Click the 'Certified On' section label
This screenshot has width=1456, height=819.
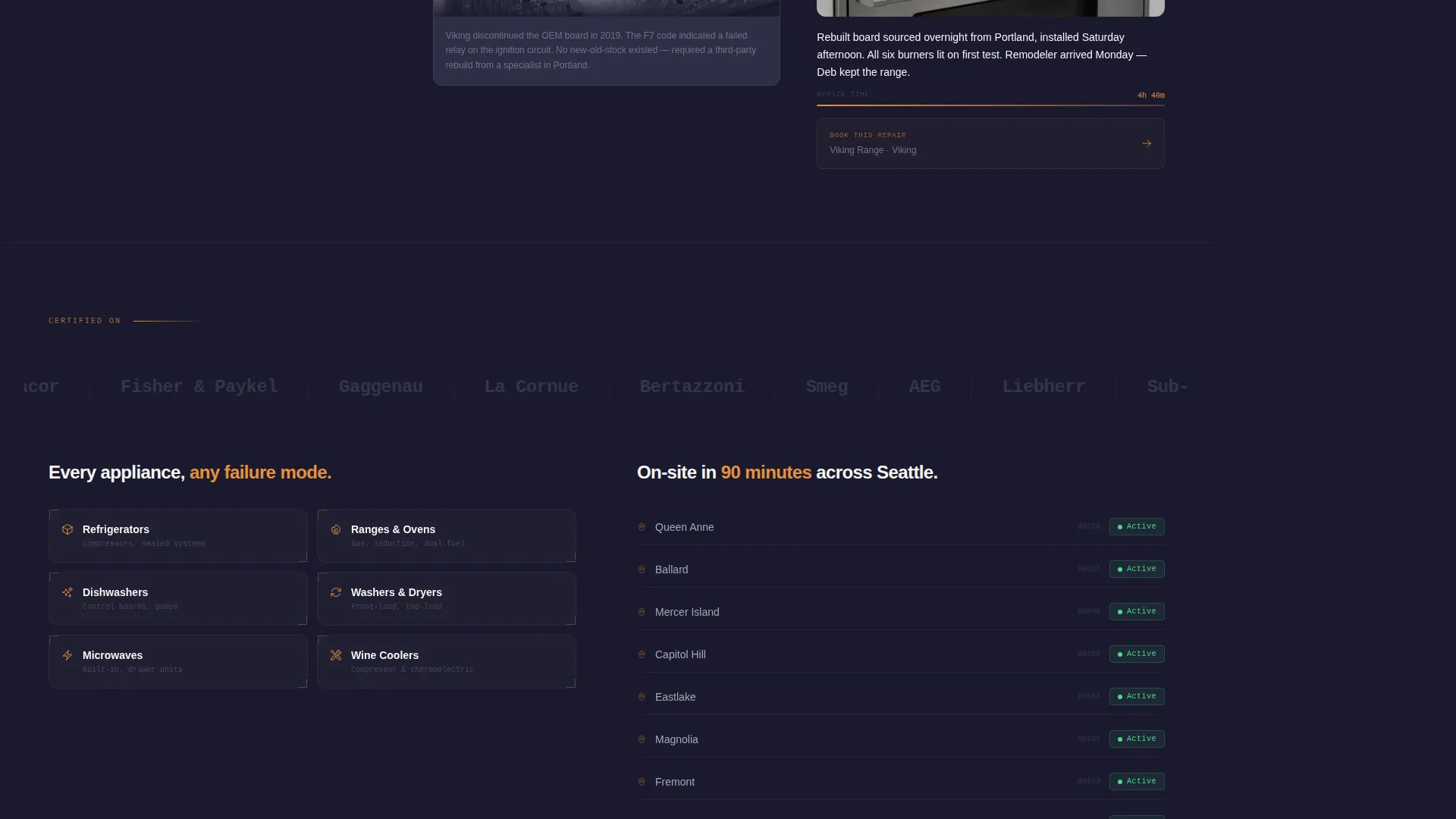pyautogui.click(x=84, y=321)
